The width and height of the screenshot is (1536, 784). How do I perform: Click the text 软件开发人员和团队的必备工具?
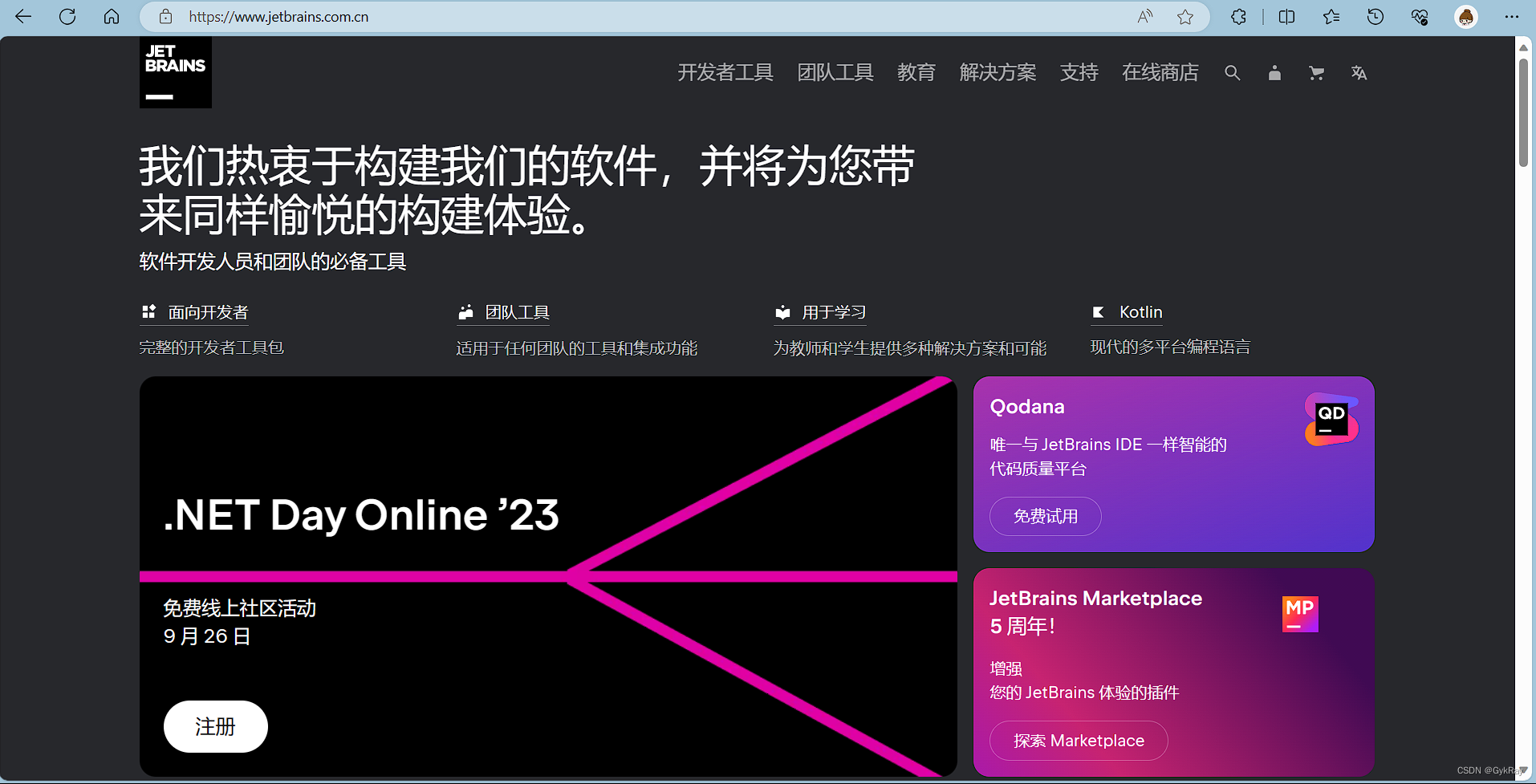pos(273,262)
